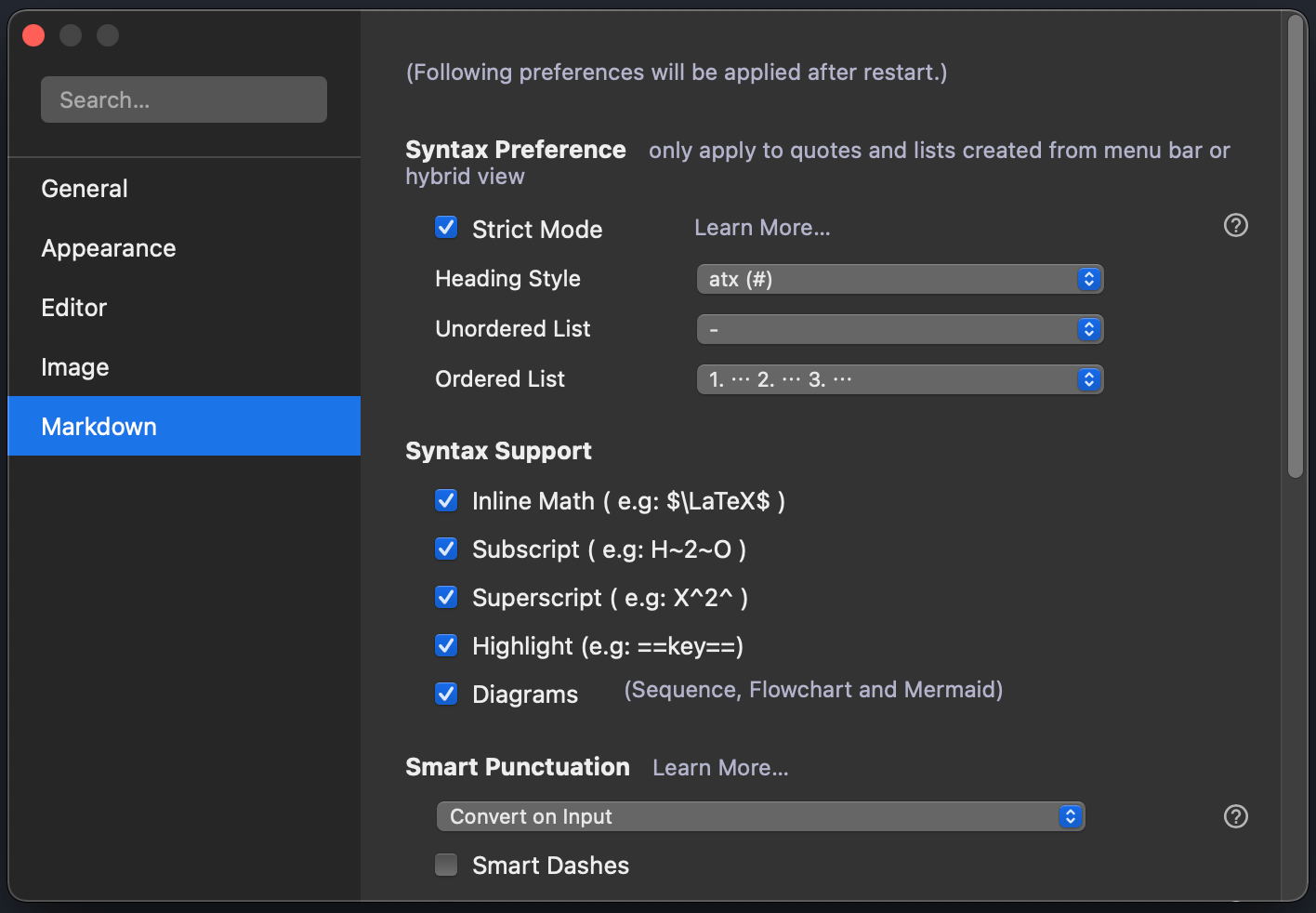
Task: Open the Convert on Input dropdown
Action: pos(759,816)
